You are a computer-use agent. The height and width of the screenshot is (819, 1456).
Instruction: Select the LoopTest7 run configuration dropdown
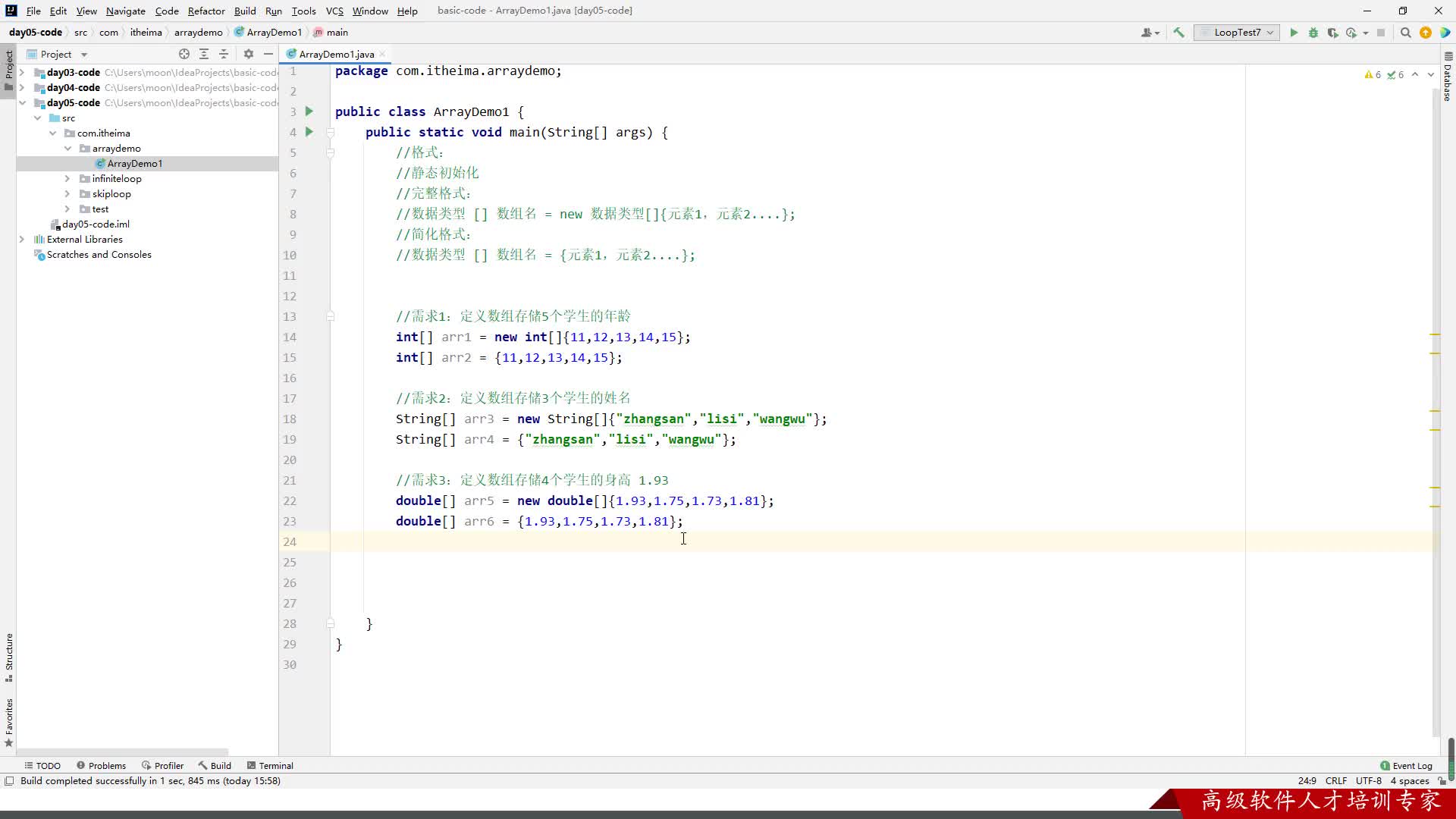1238,32
